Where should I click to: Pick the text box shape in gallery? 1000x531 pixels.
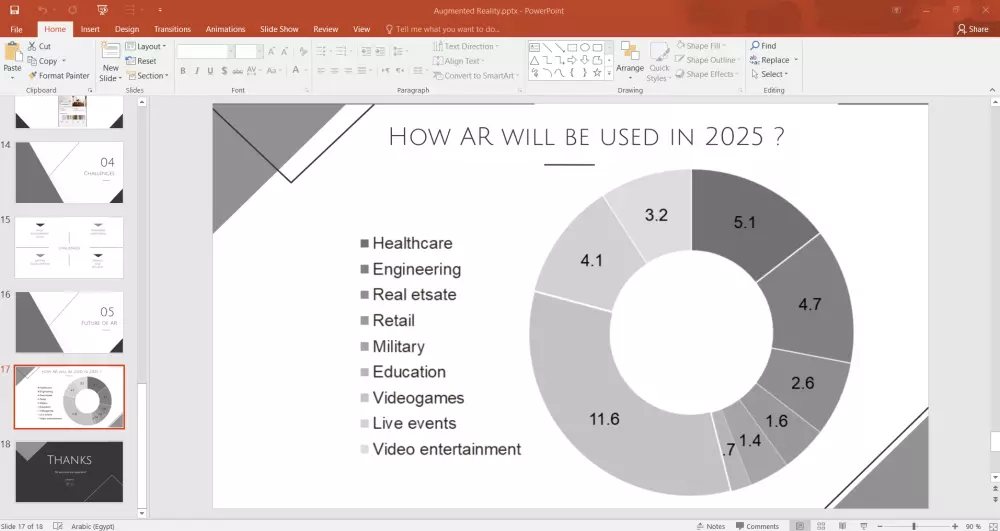coord(534,47)
